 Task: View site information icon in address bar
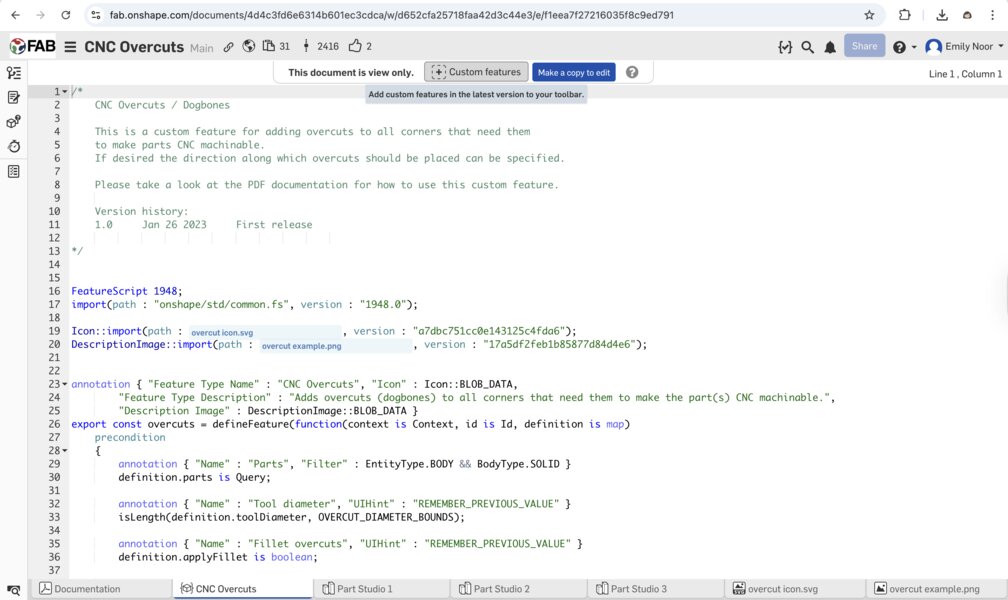(x=96, y=15)
